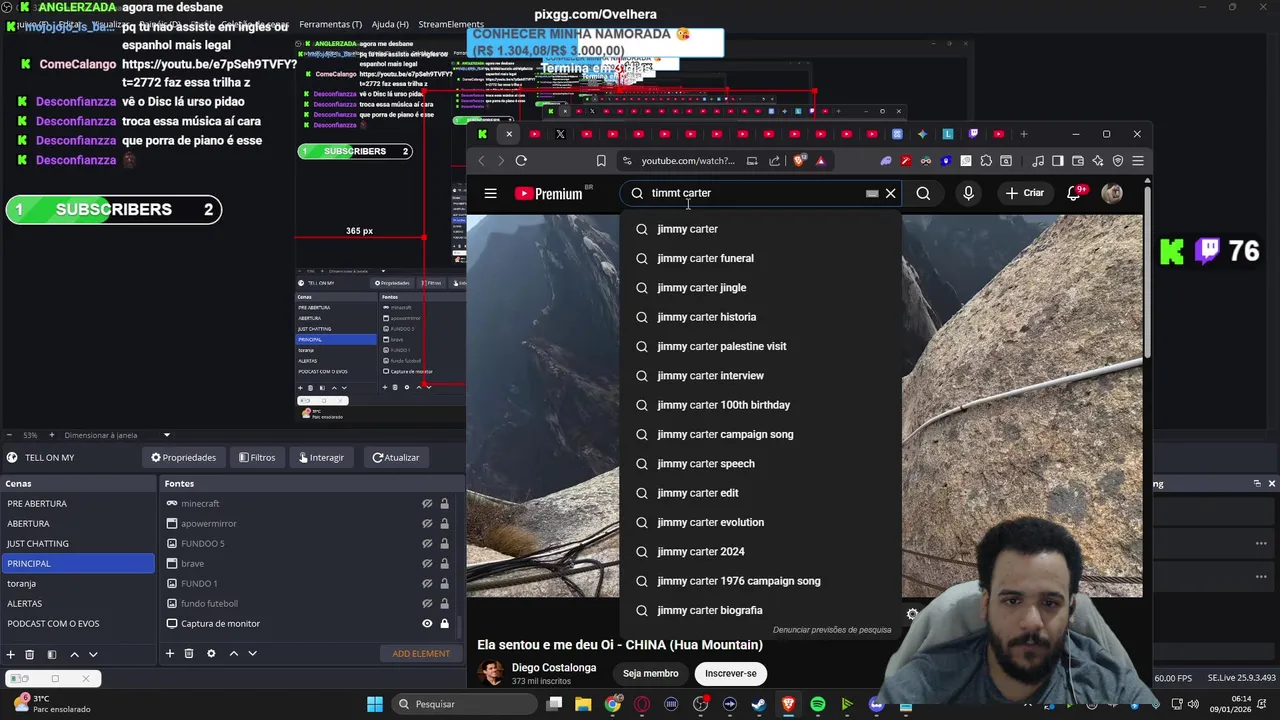Screen dimensions: 1280x720
Task: Click ADD ELEMENT button
Action: (421, 654)
